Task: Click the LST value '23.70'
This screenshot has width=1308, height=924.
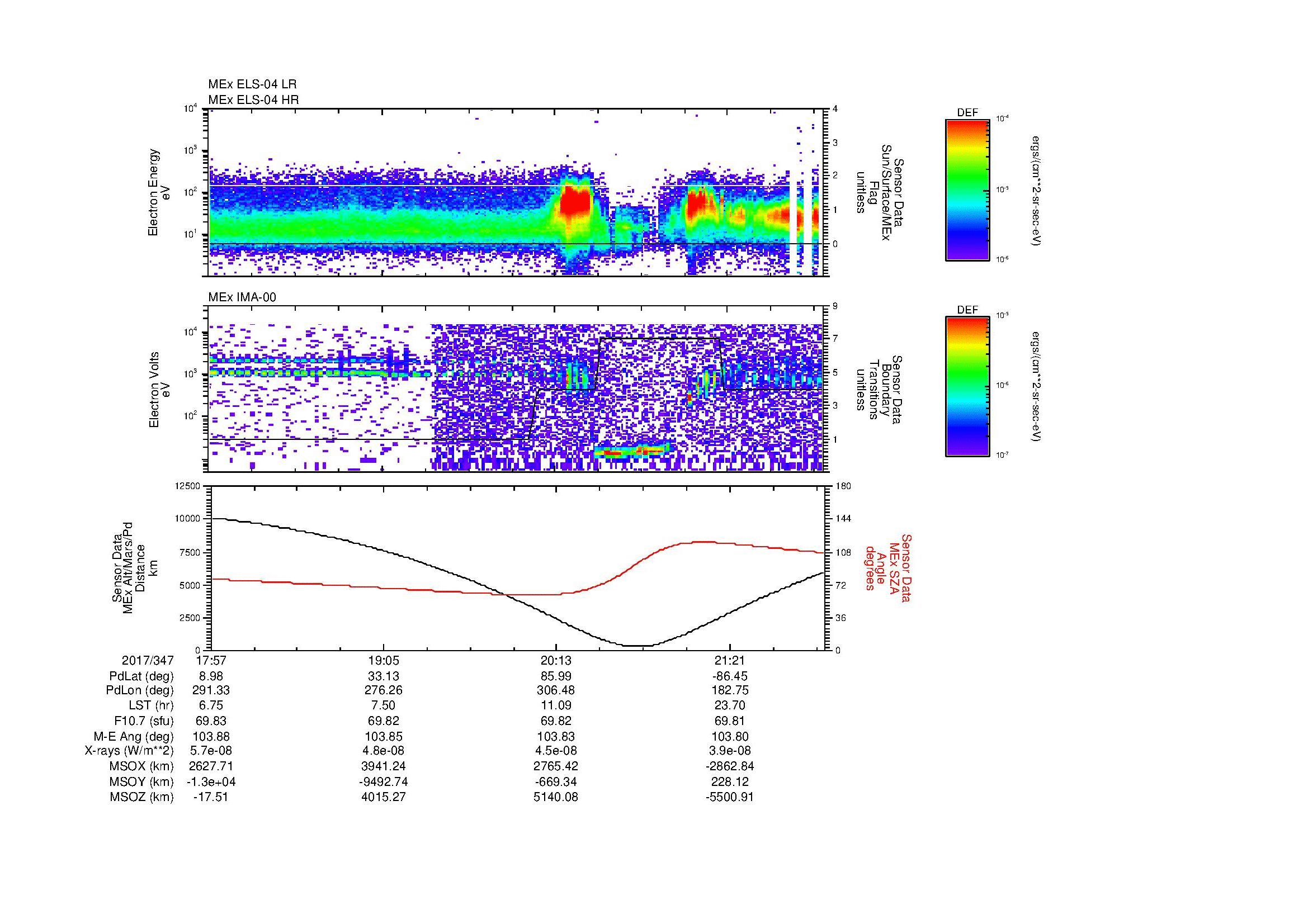Action: 729,705
